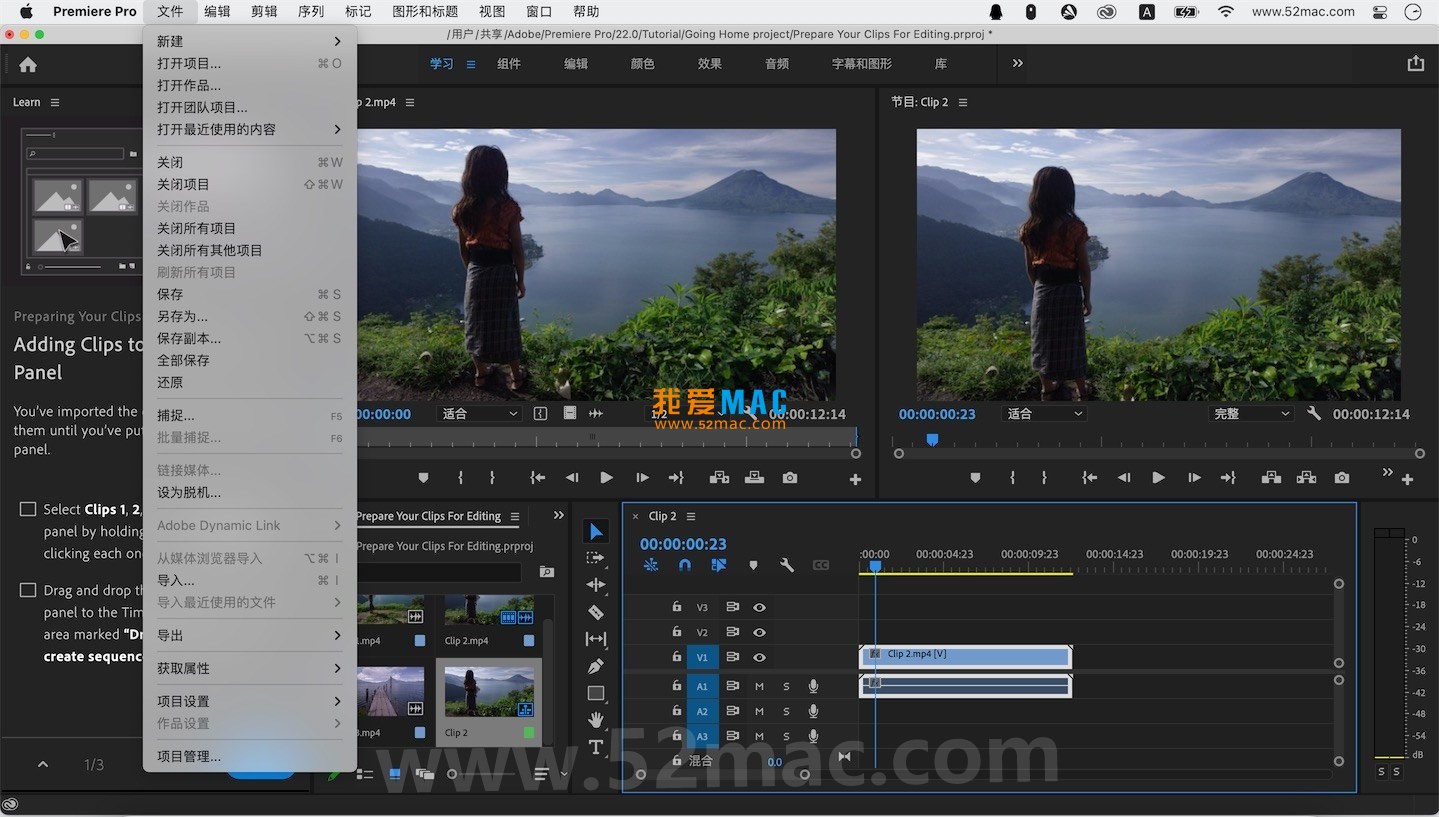Click Lift button in Program monitor
This screenshot has width=1439, height=817.
(x=1271, y=478)
